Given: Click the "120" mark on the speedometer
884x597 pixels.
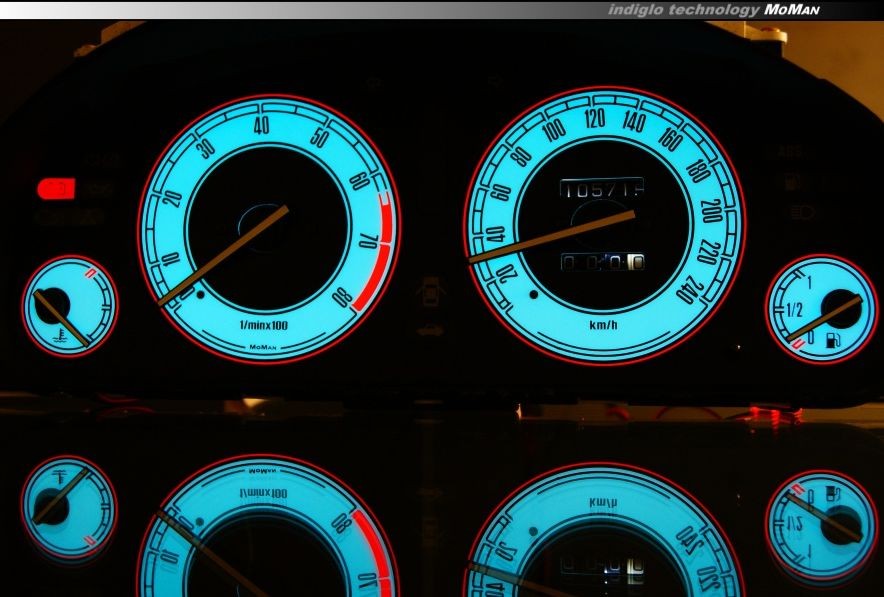Looking at the screenshot, I should tap(595, 118).
